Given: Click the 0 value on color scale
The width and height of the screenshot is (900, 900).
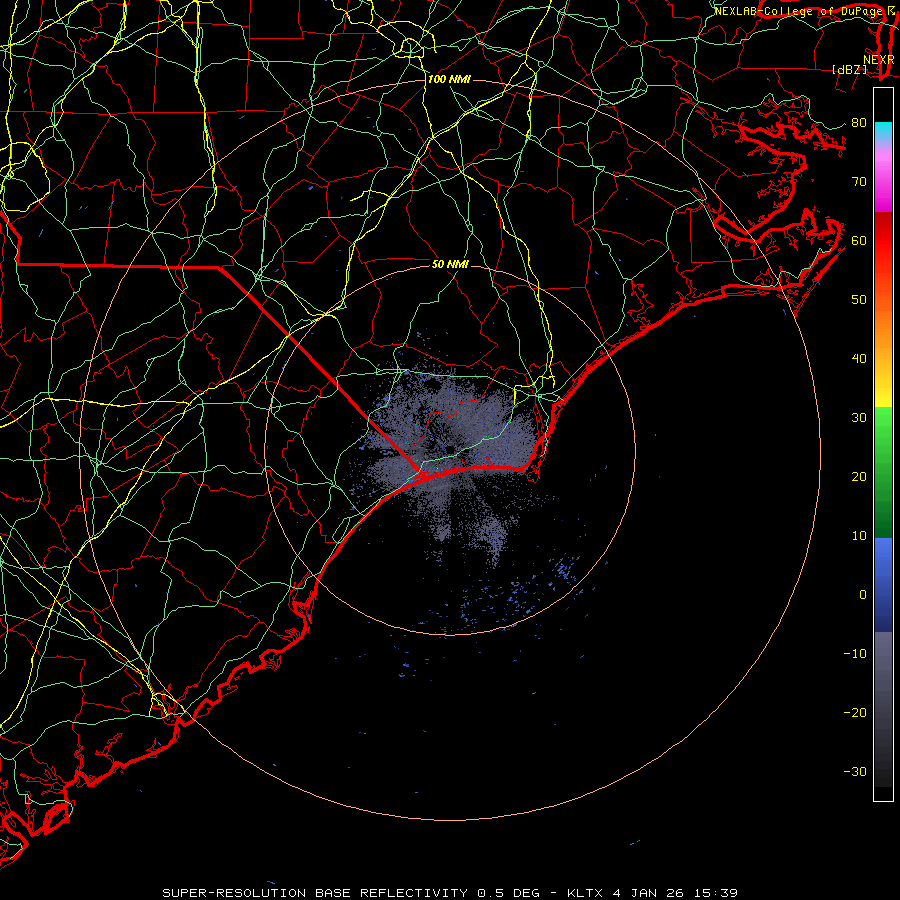Looking at the screenshot, I should click(x=863, y=595).
